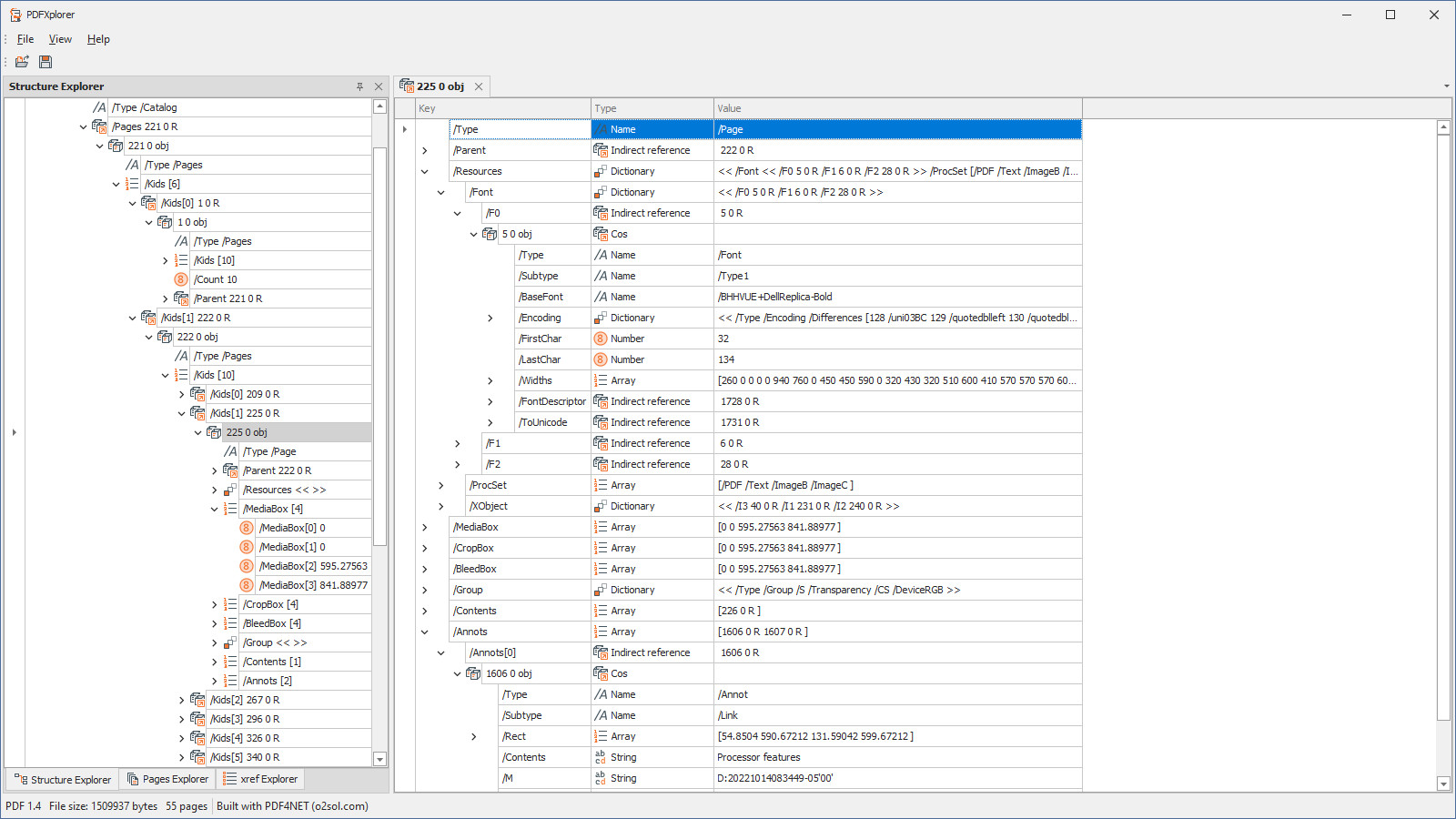Close the 225 0 obj tab
Image resolution: width=1456 pixels, height=819 pixels.
point(479,86)
